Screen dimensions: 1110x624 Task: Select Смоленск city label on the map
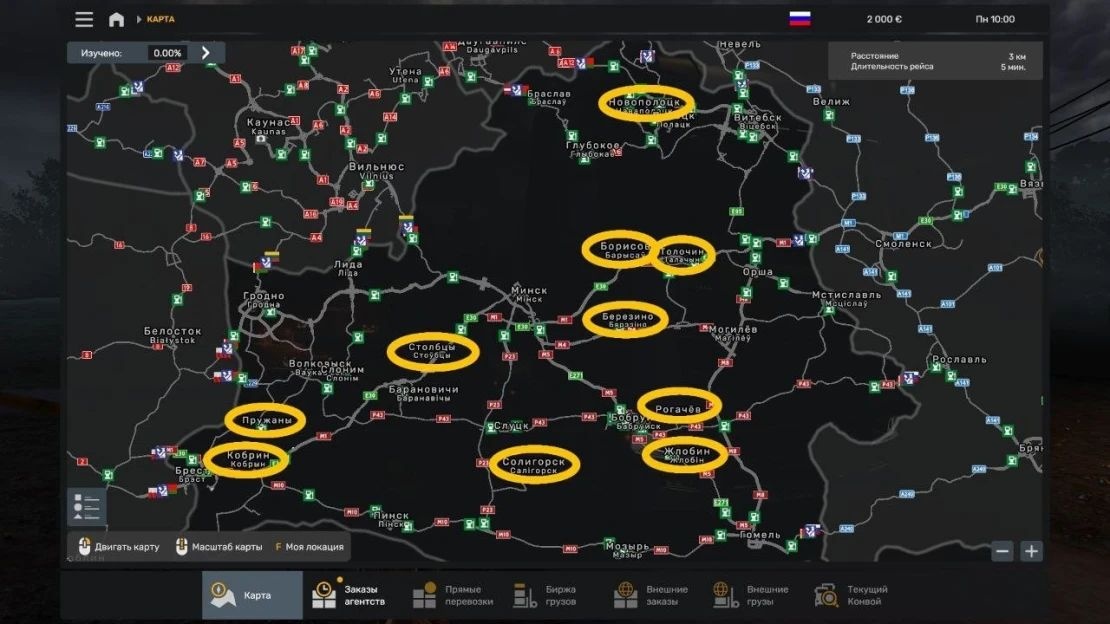904,244
